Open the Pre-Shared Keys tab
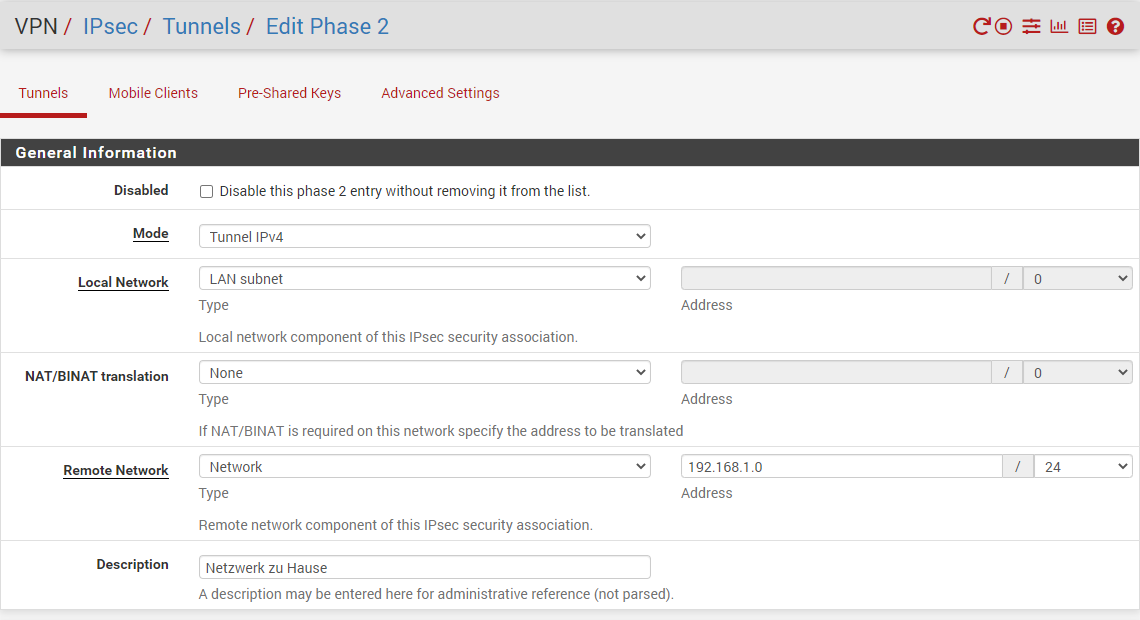 click(289, 93)
